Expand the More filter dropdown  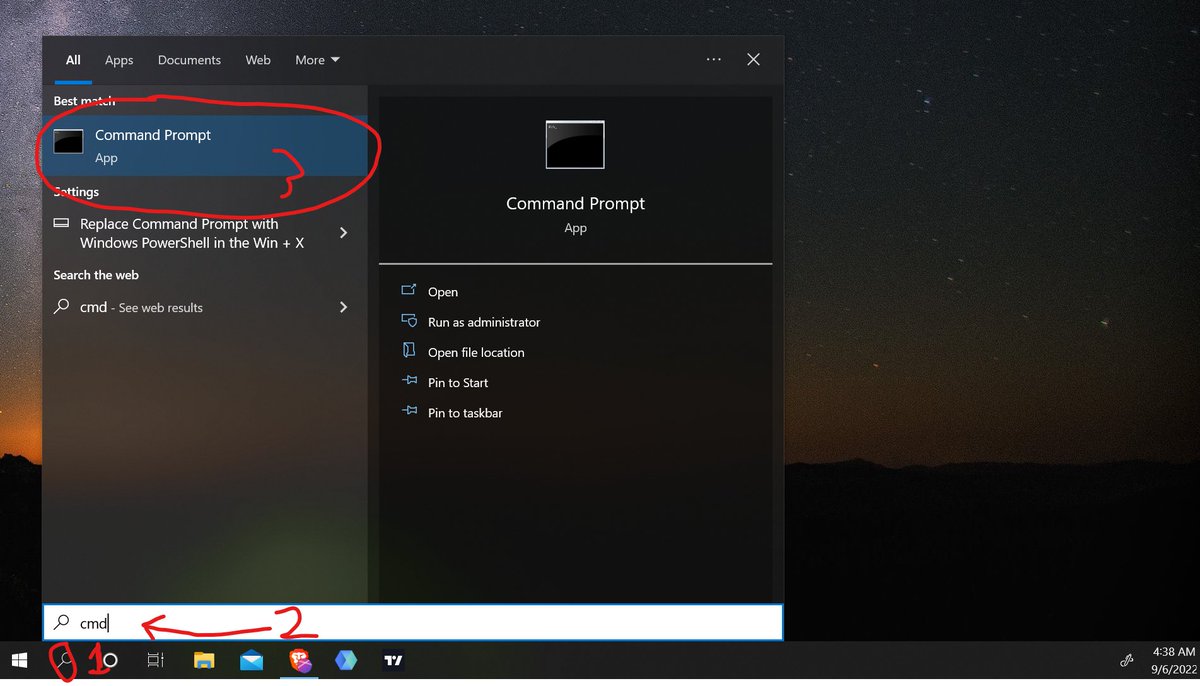(x=317, y=60)
